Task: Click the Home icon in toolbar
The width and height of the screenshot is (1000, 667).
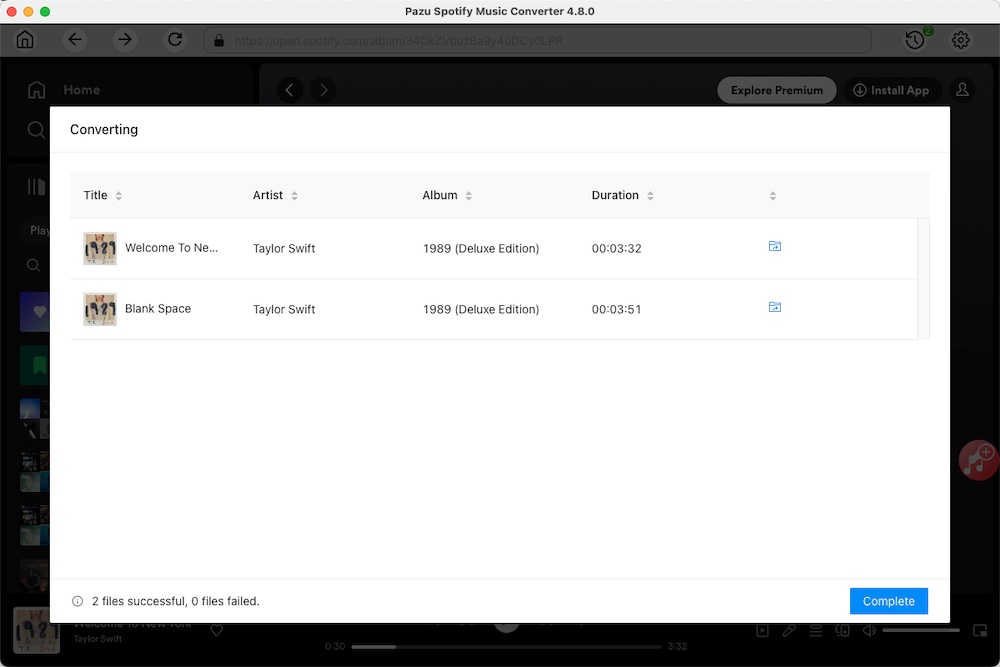Action: [25, 40]
